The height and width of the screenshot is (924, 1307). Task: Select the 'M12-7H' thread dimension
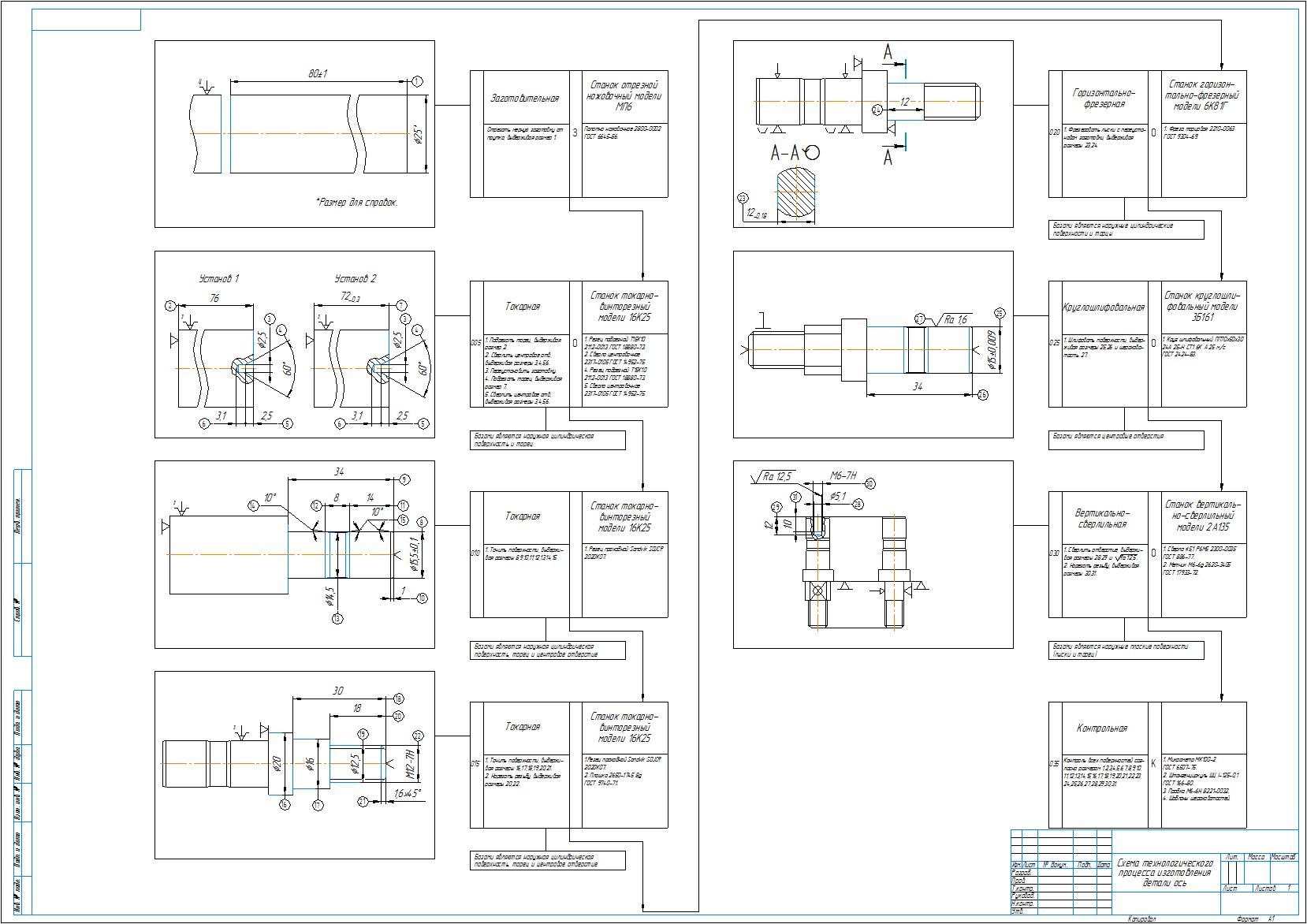(x=409, y=763)
